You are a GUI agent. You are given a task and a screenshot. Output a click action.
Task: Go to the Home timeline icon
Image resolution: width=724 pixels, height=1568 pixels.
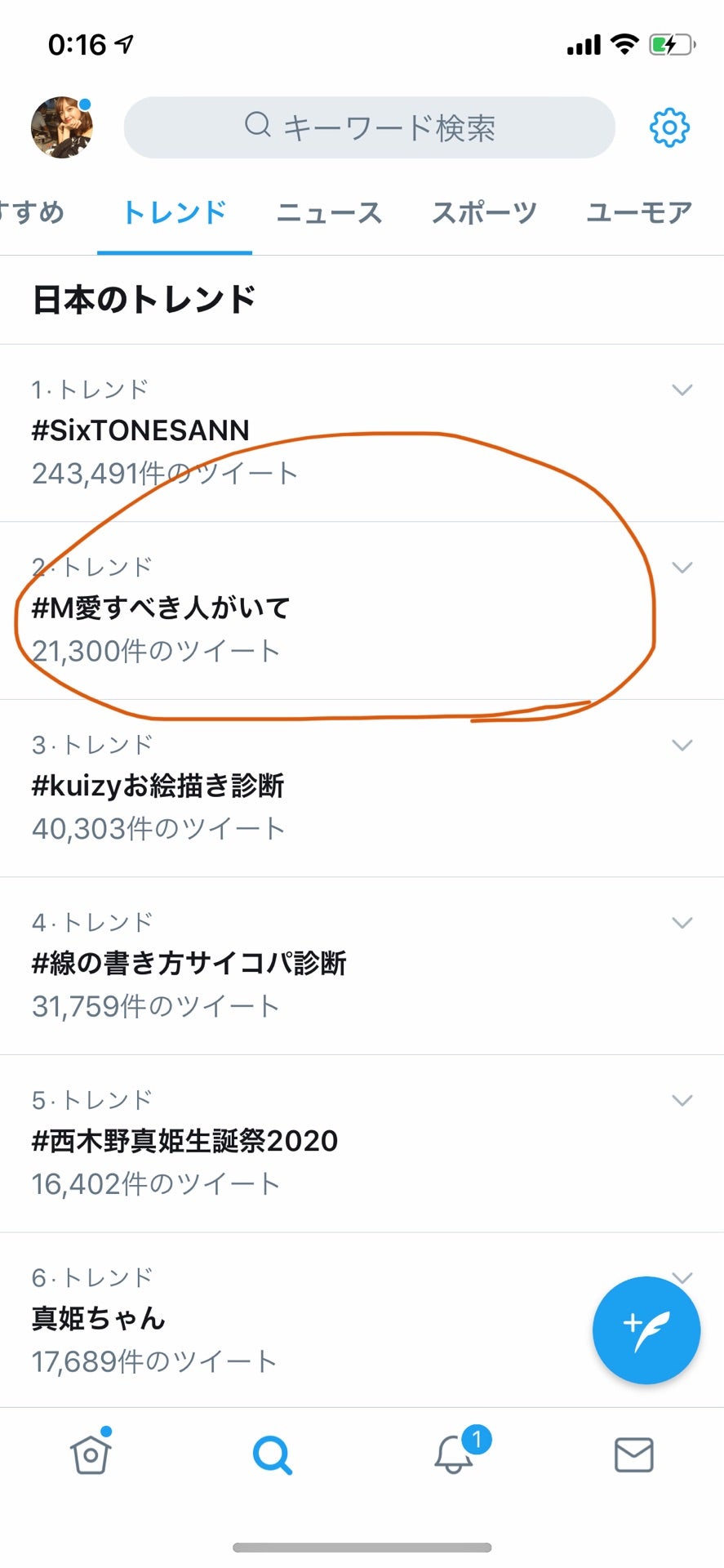(91, 1454)
